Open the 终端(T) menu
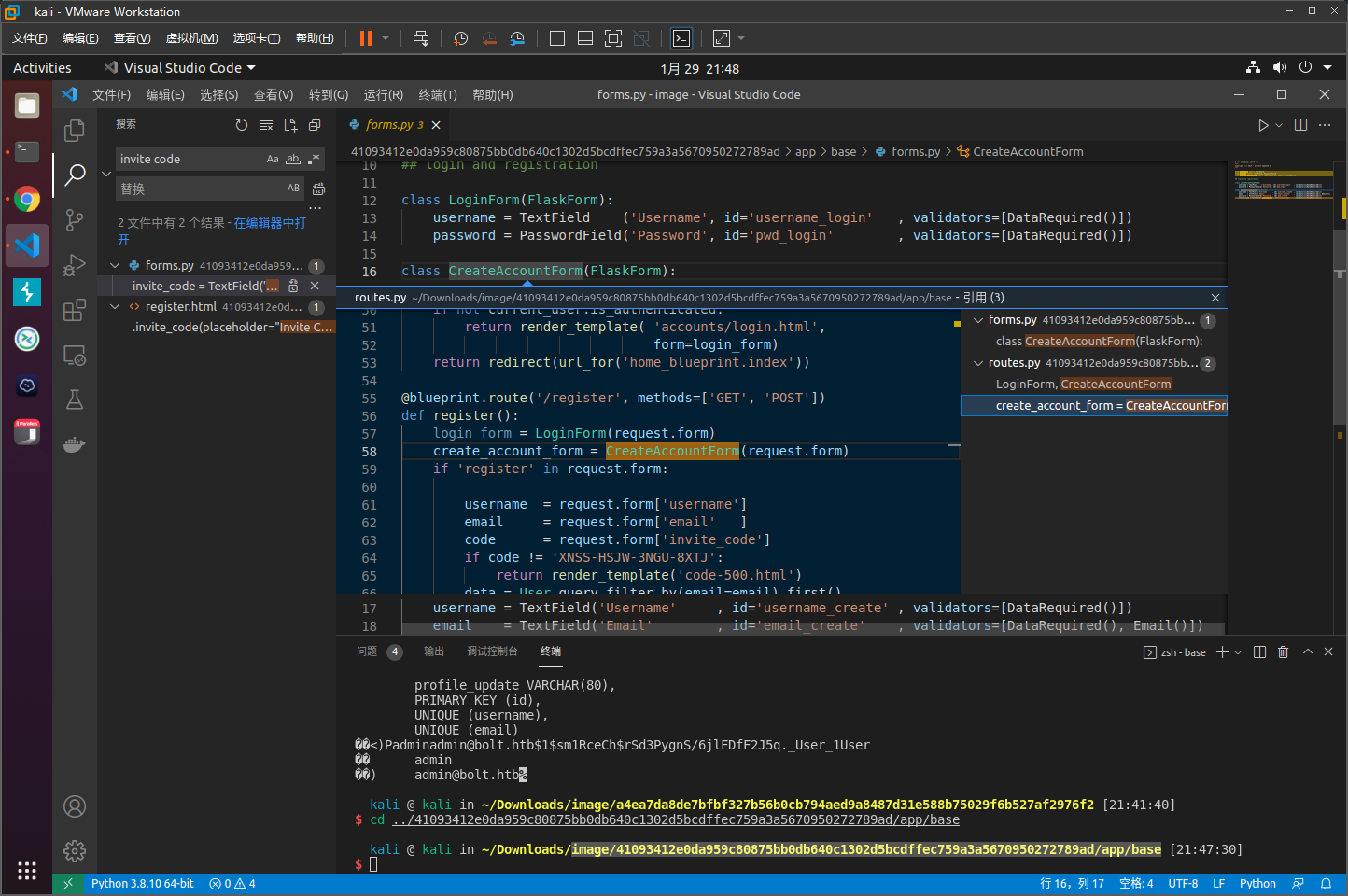The image size is (1348, 896). click(437, 95)
